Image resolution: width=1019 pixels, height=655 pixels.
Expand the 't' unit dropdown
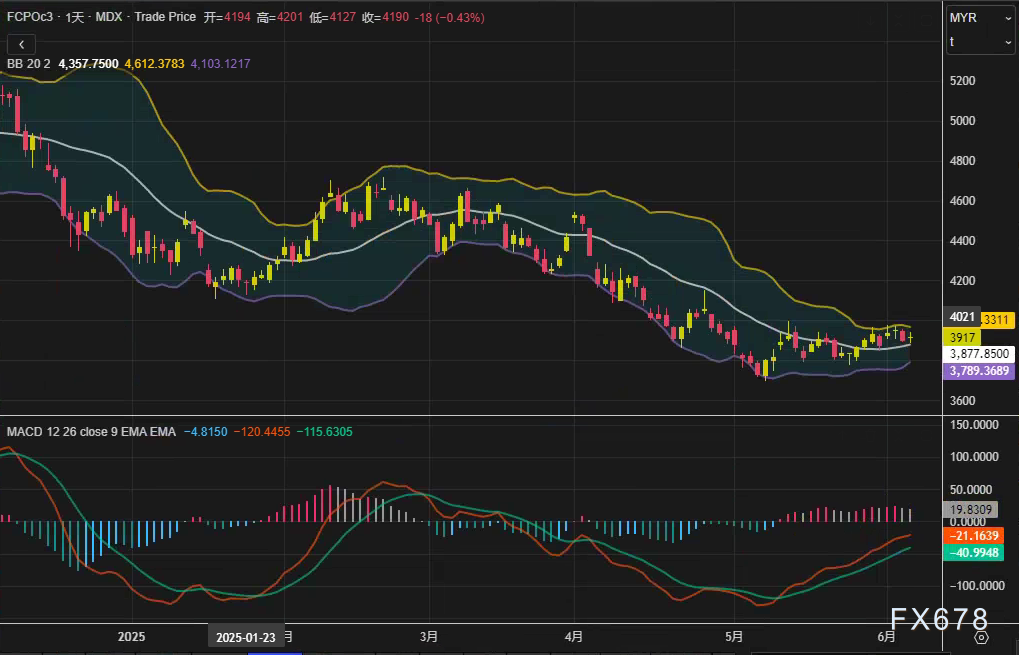pyautogui.click(x=979, y=42)
